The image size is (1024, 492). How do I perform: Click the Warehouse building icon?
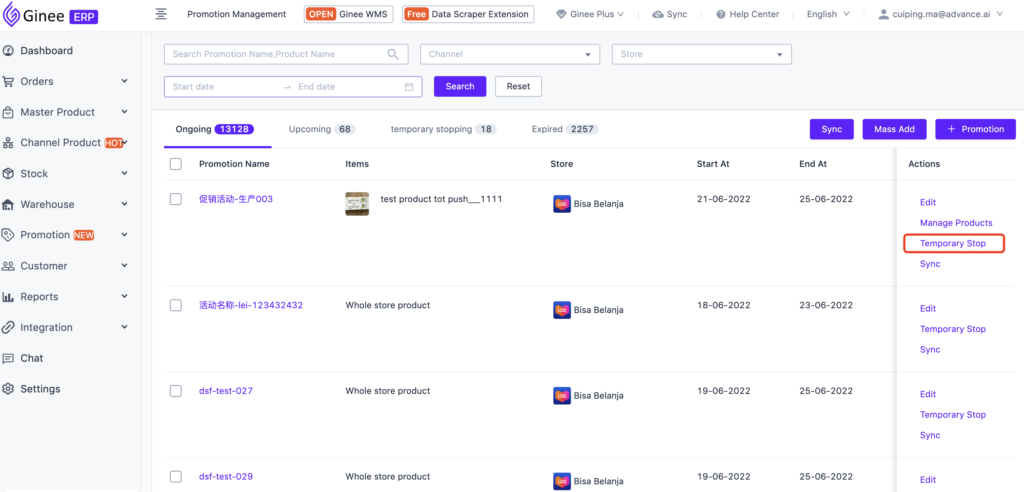[x=8, y=205]
